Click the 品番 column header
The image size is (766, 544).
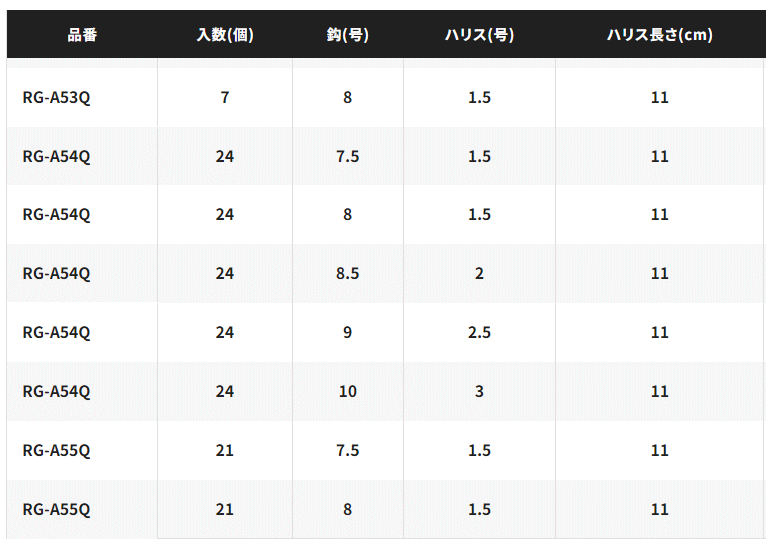(x=82, y=35)
